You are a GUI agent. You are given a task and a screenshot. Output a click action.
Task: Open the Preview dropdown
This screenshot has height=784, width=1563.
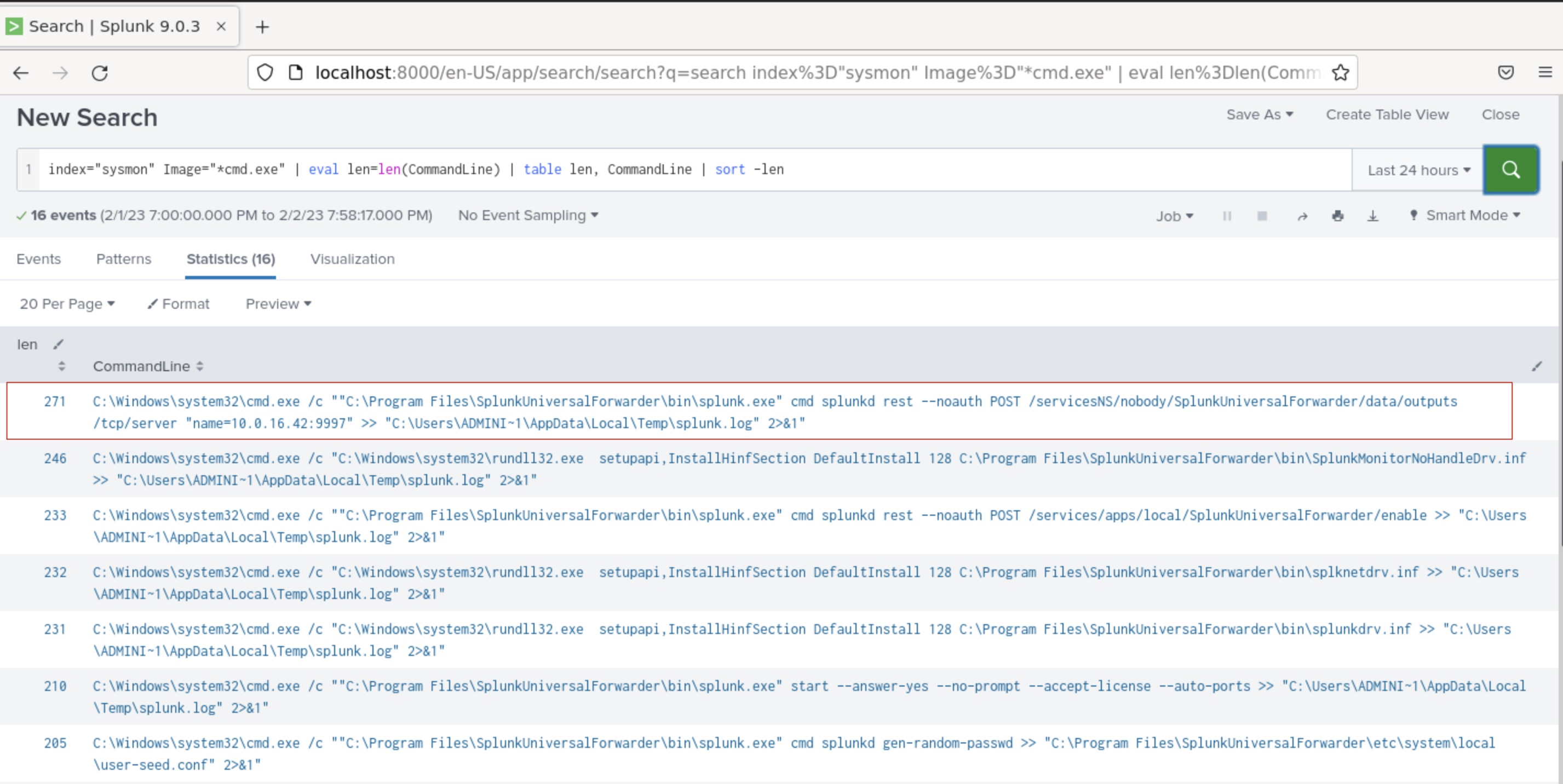(278, 304)
